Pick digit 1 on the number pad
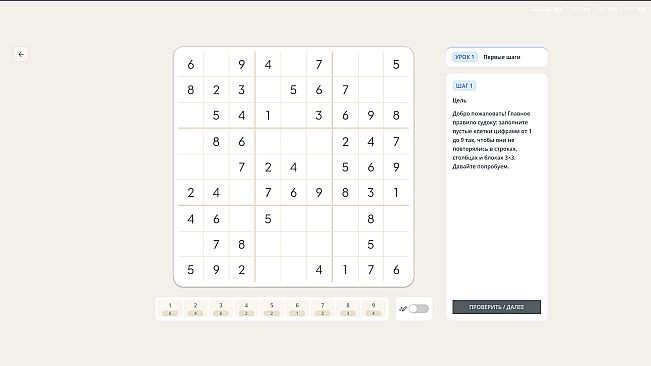The height and width of the screenshot is (366, 651). click(170, 309)
